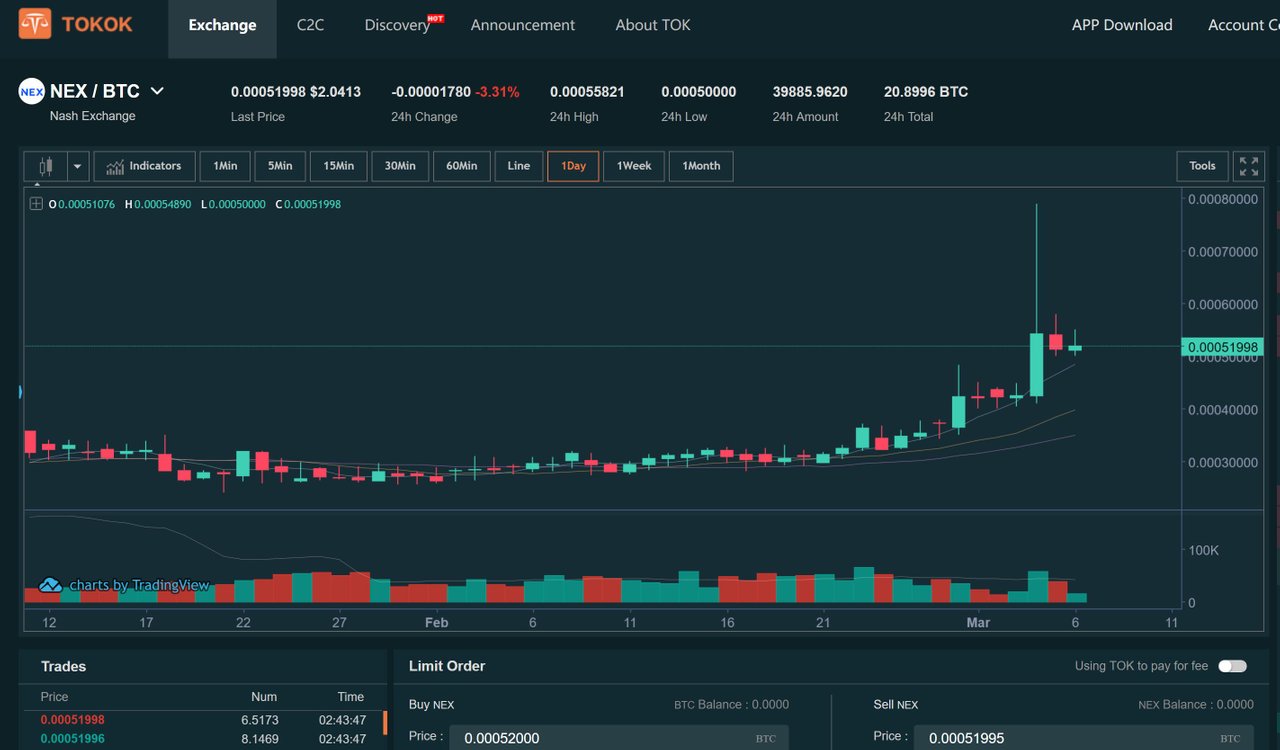Collapse the OHLC legend box icon
This screenshot has height=750, width=1280.
36,204
